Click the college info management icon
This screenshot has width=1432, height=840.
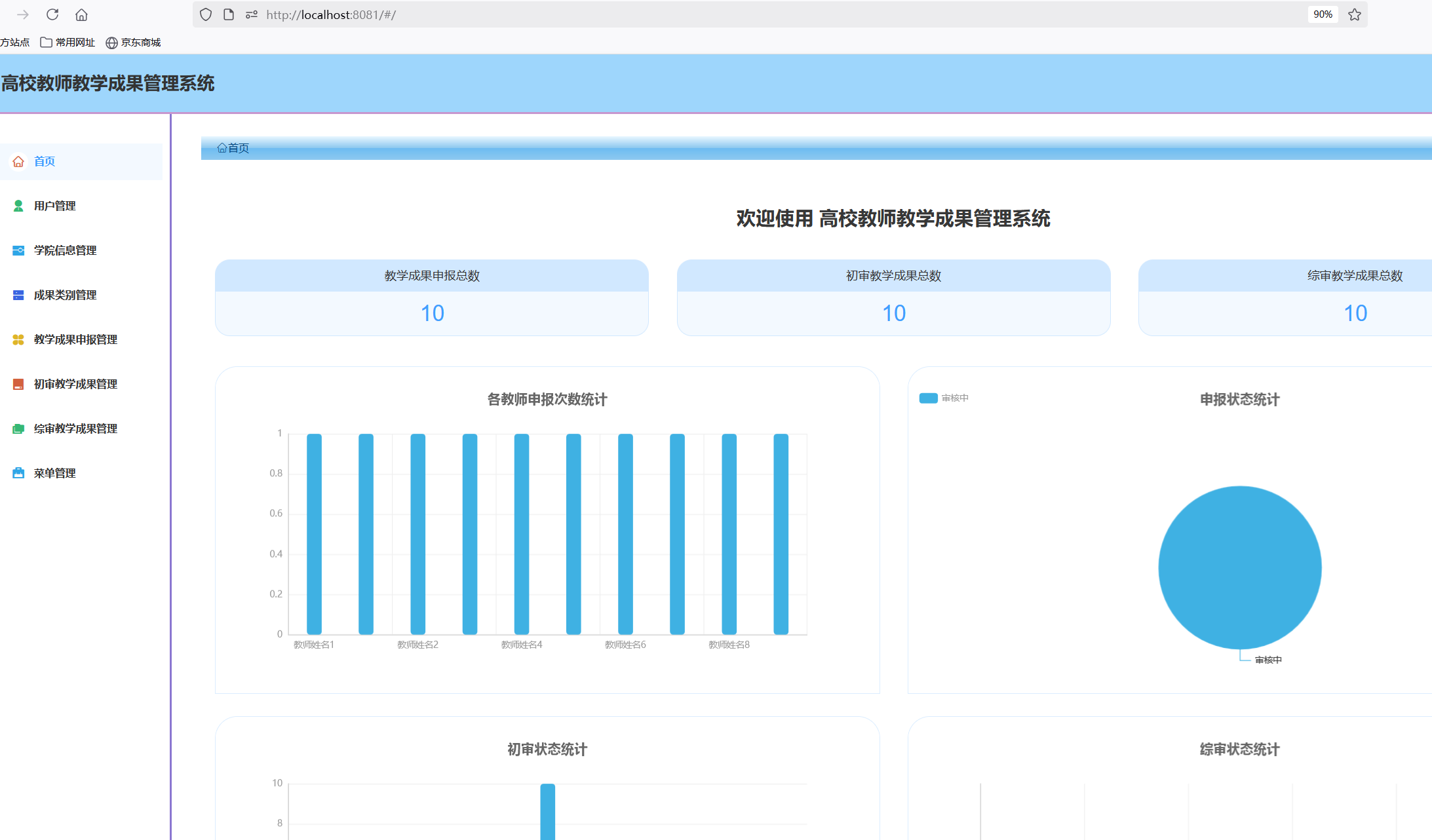pyautogui.click(x=18, y=250)
